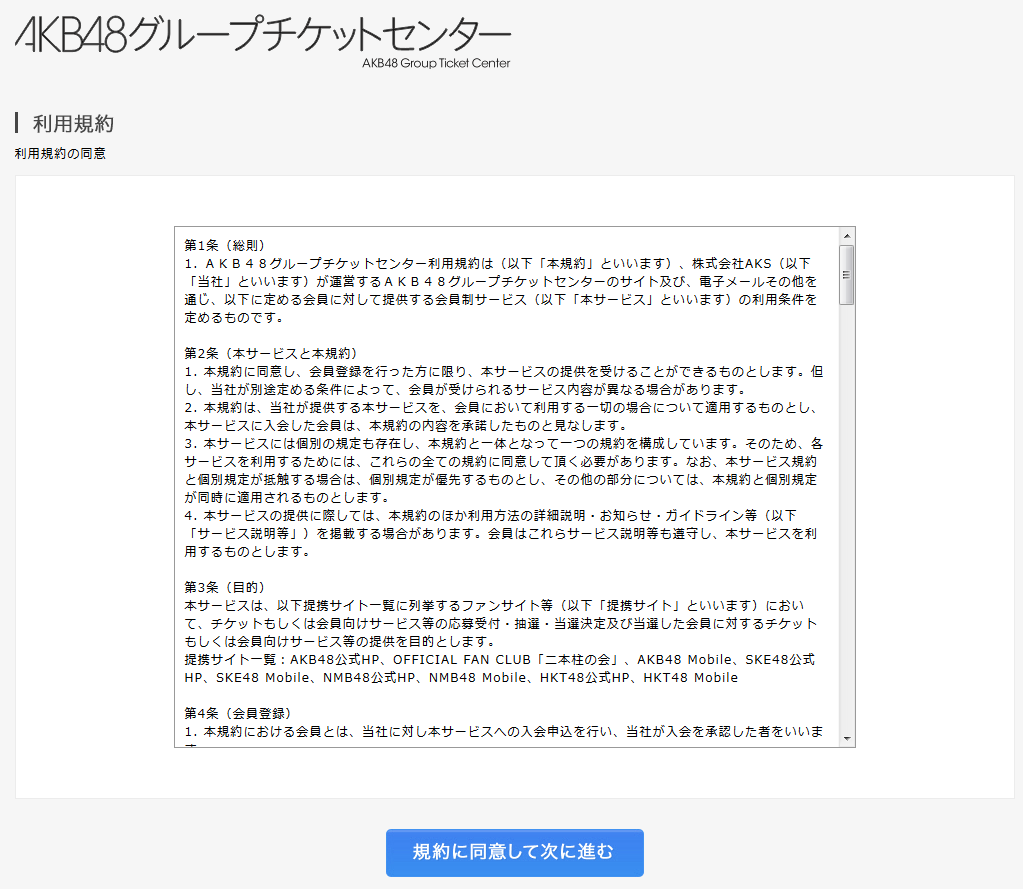
Task: Click the line beginning 定めるものです。
Action: pyautogui.click(x=235, y=318)
